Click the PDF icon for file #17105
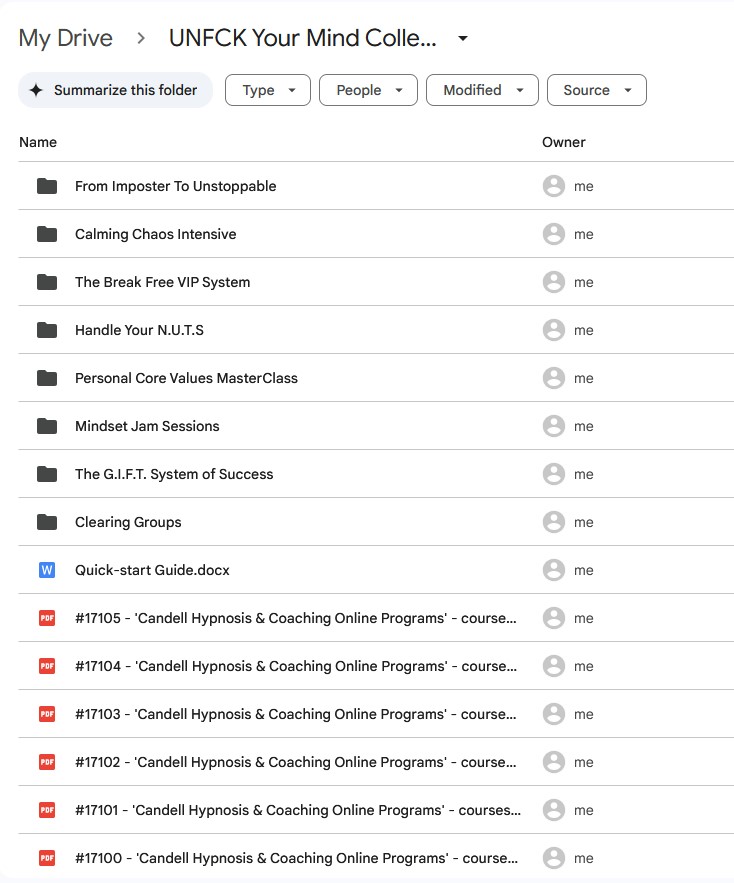 click(47, 618)
